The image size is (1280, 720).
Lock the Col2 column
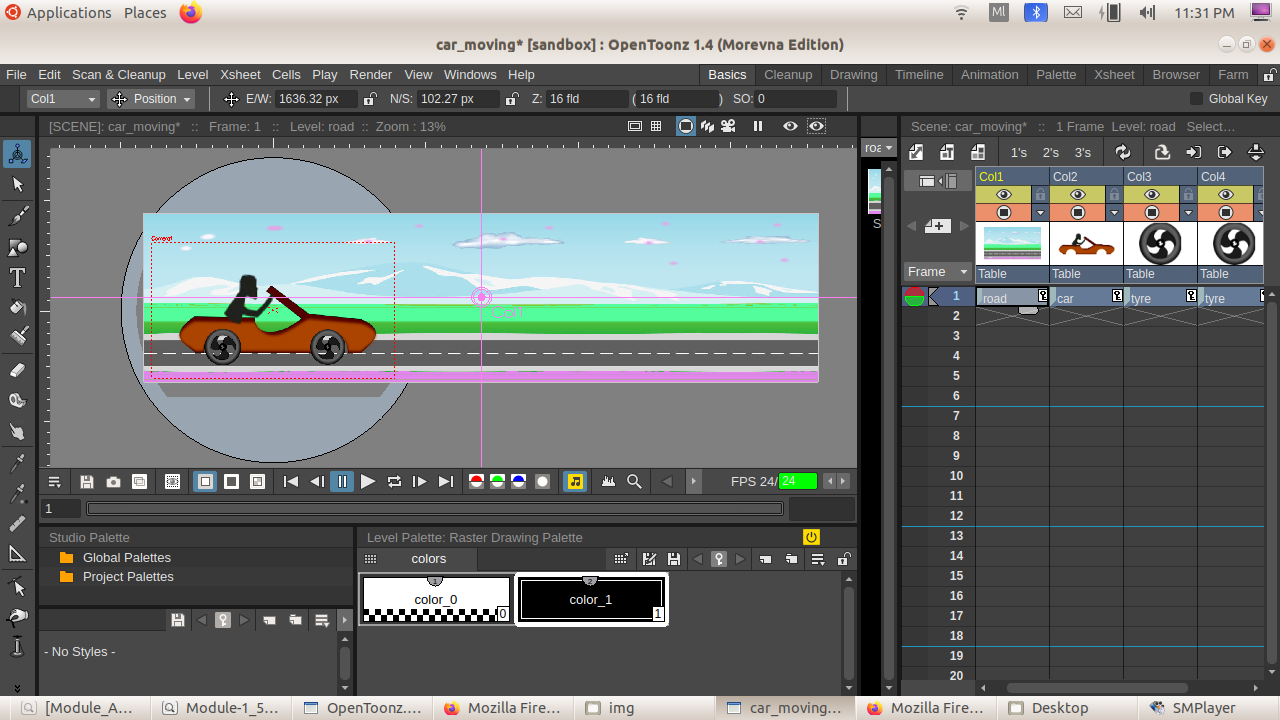tap(1114, 195)
